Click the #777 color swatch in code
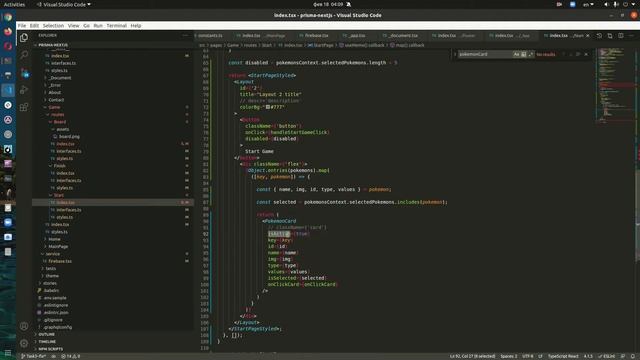Screen dimensions: 640x360 pyautogui.click(x=268, y=107)
